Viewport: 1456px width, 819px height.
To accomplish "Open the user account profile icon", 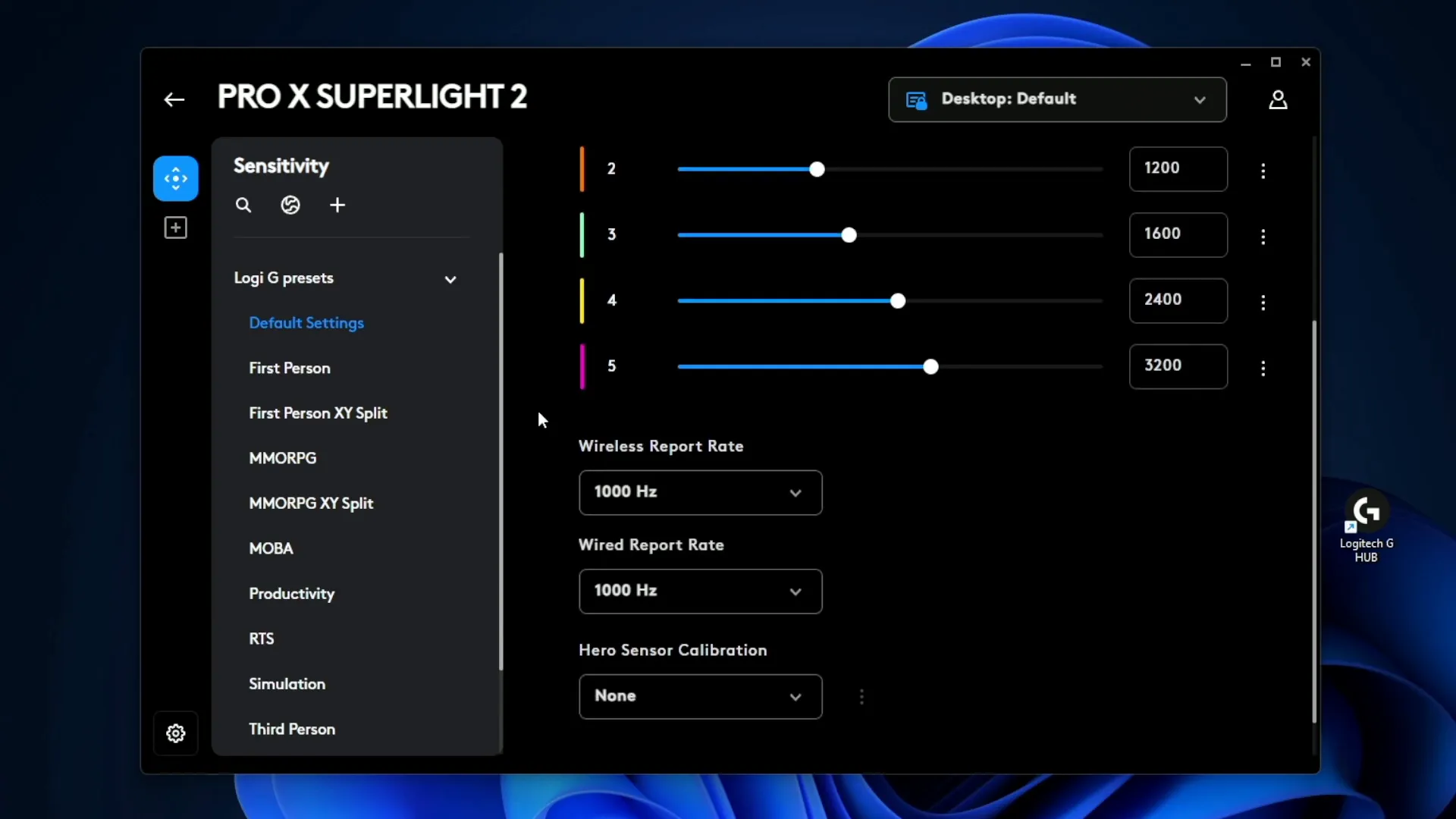I will (1278, 99).
